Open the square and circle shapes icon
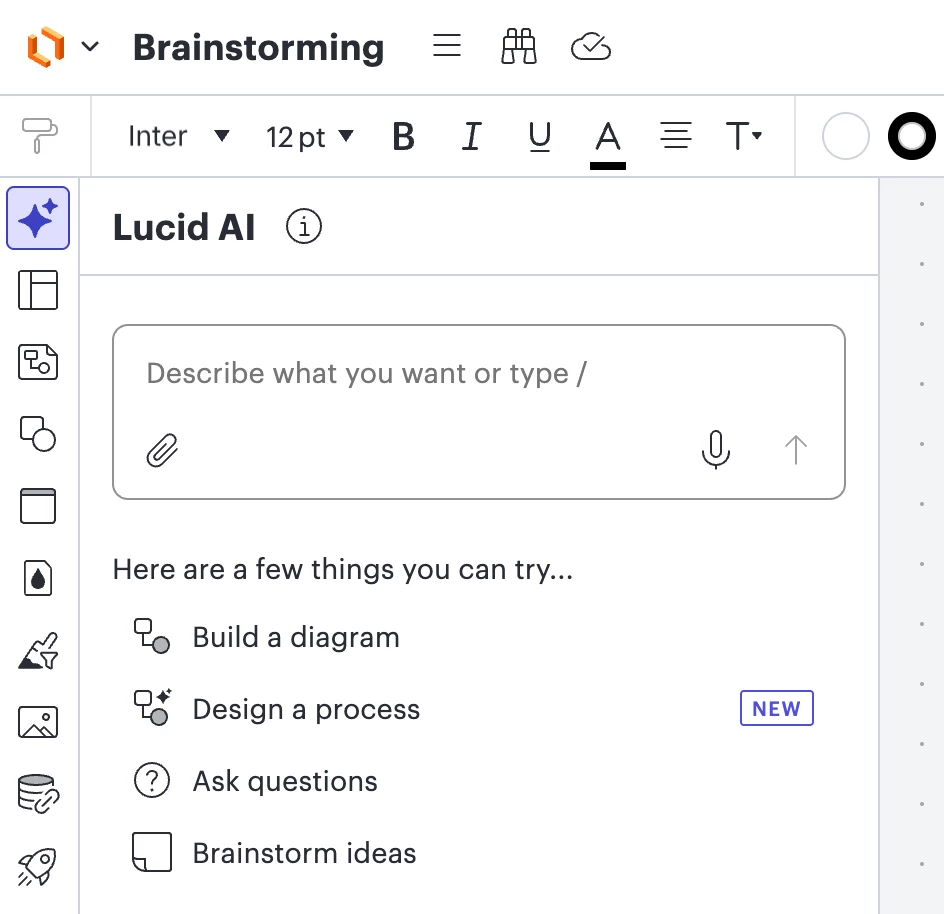The height and width of the screenshot is (914, 944). point(38,434)
